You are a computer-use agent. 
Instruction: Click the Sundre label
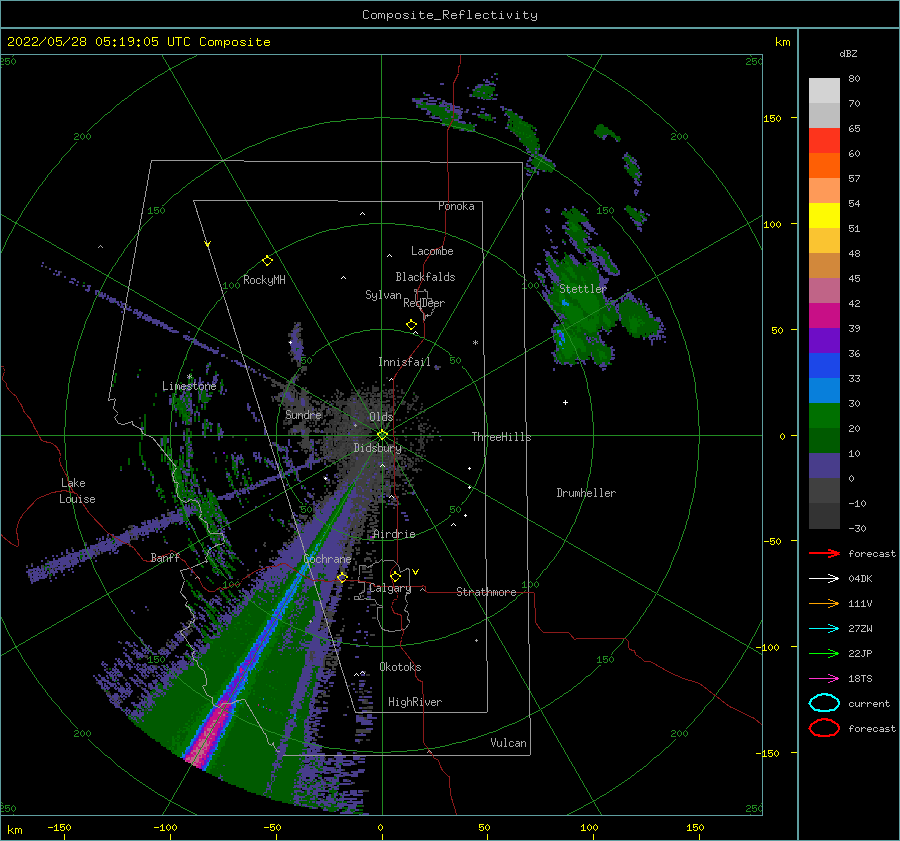pyautogui.click(x=303, y=414)
